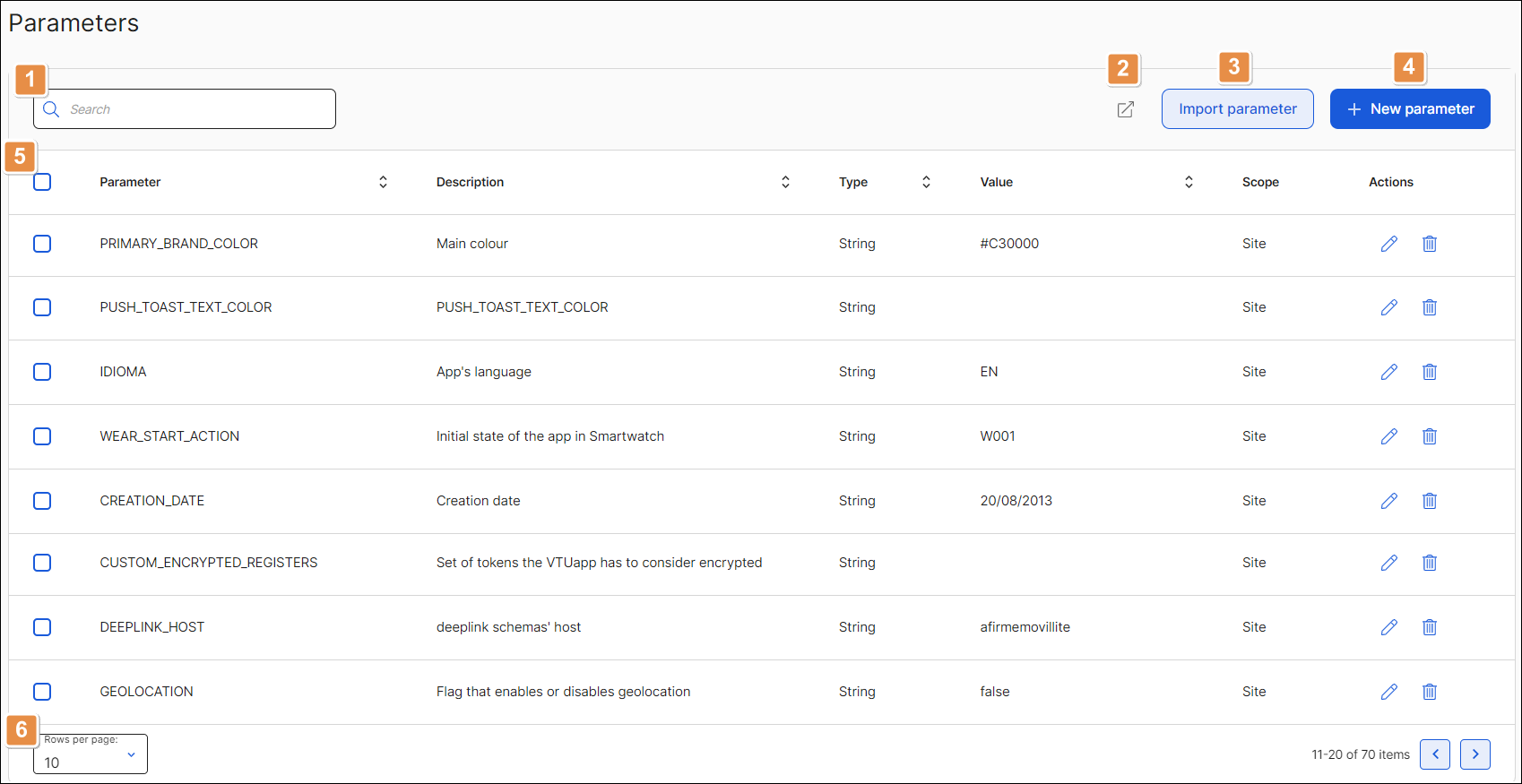
Task: Select the GEOLOCATION row checkbox
Action: pos(42,692)
